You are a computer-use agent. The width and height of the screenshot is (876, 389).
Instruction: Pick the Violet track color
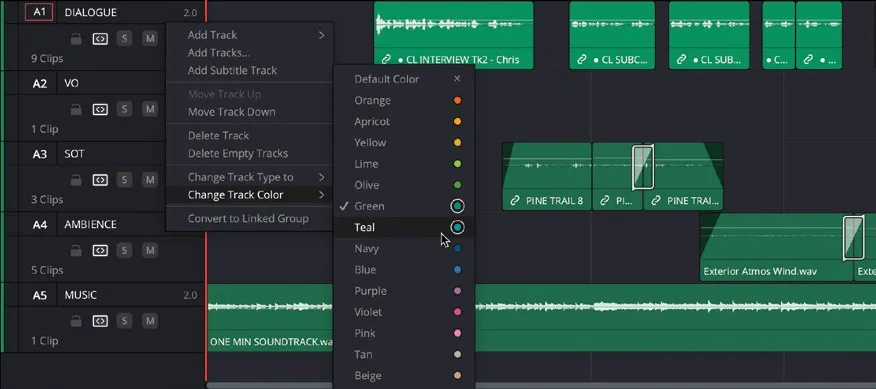pyautogui.click(x=404, y=312)
